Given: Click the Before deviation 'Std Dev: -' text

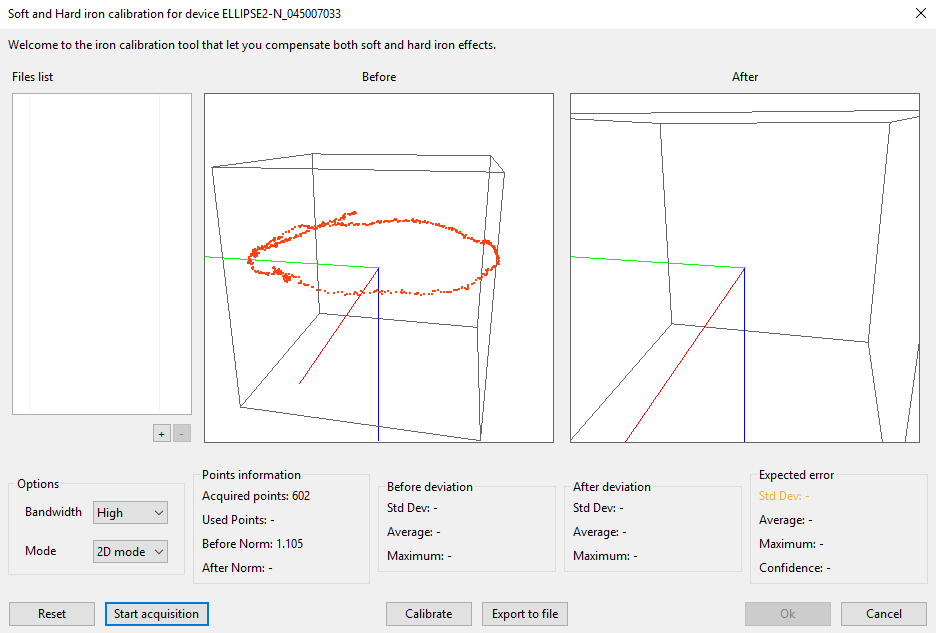Looking at the screenshot, I should coord(412,508).
